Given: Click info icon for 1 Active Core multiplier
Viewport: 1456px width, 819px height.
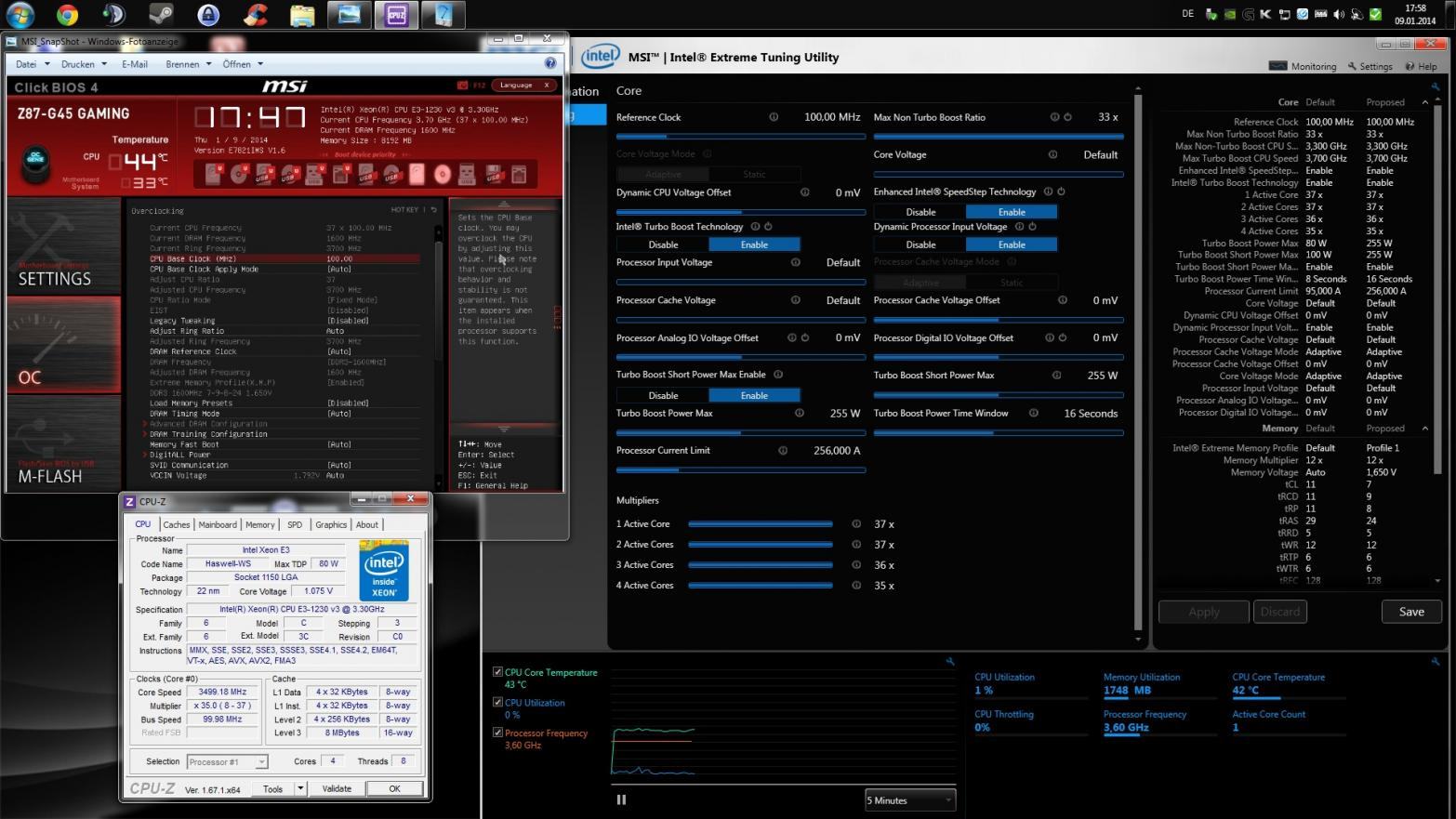Looking at the screenshot, I should pos(856,523).
